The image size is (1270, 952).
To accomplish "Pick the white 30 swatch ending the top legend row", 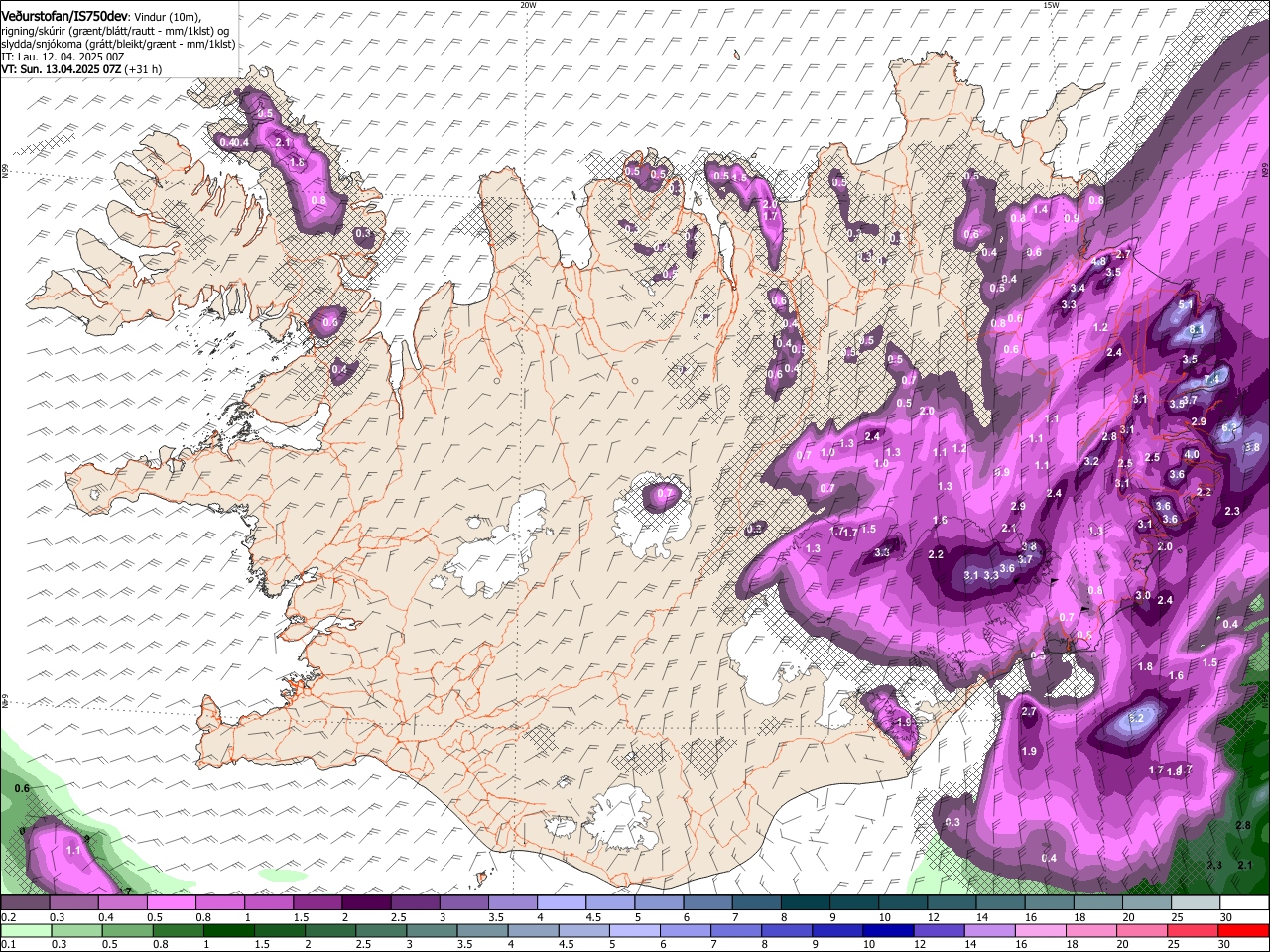I will coord(1245,902).
